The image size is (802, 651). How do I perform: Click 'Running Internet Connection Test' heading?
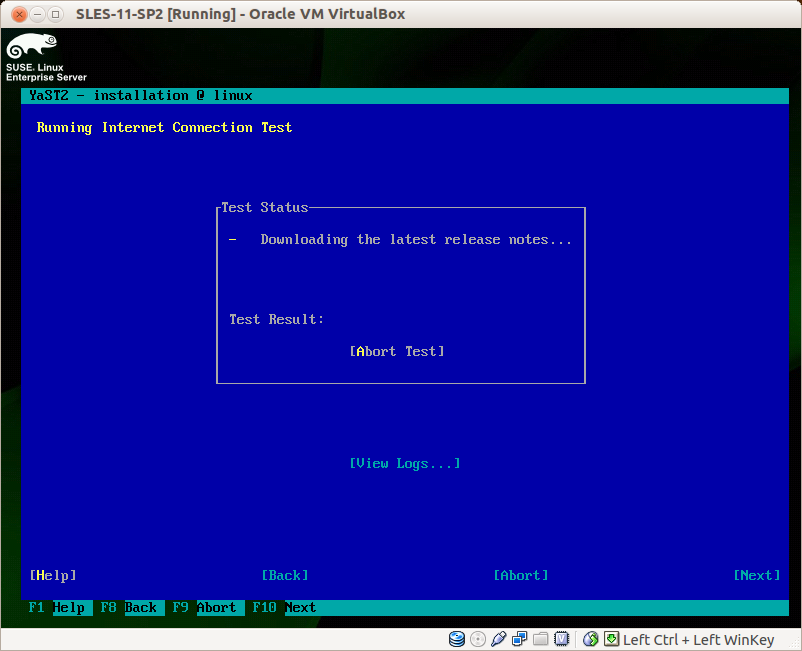tap(164, 127)
